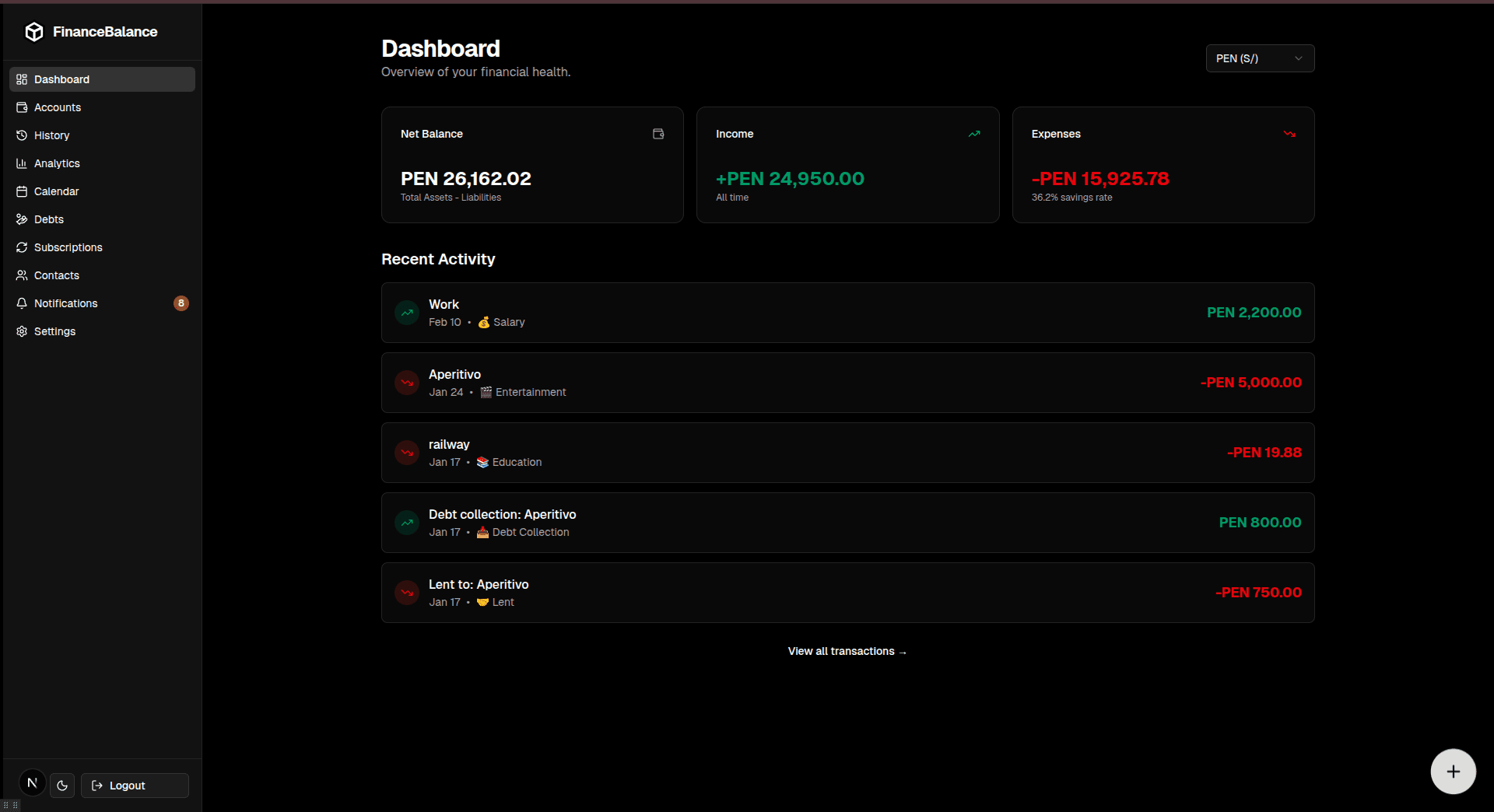Click the plus button to add a transaction
The image size is (1494, 812).
[1453, 772]
